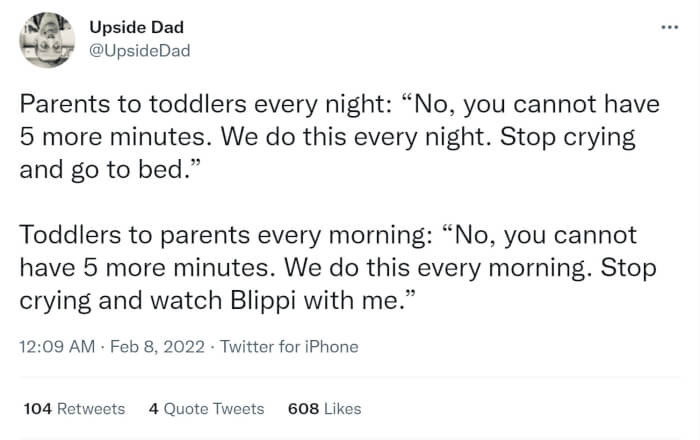Click the word "Retweets" label
The image size is (700, 440).
(90, 408)
